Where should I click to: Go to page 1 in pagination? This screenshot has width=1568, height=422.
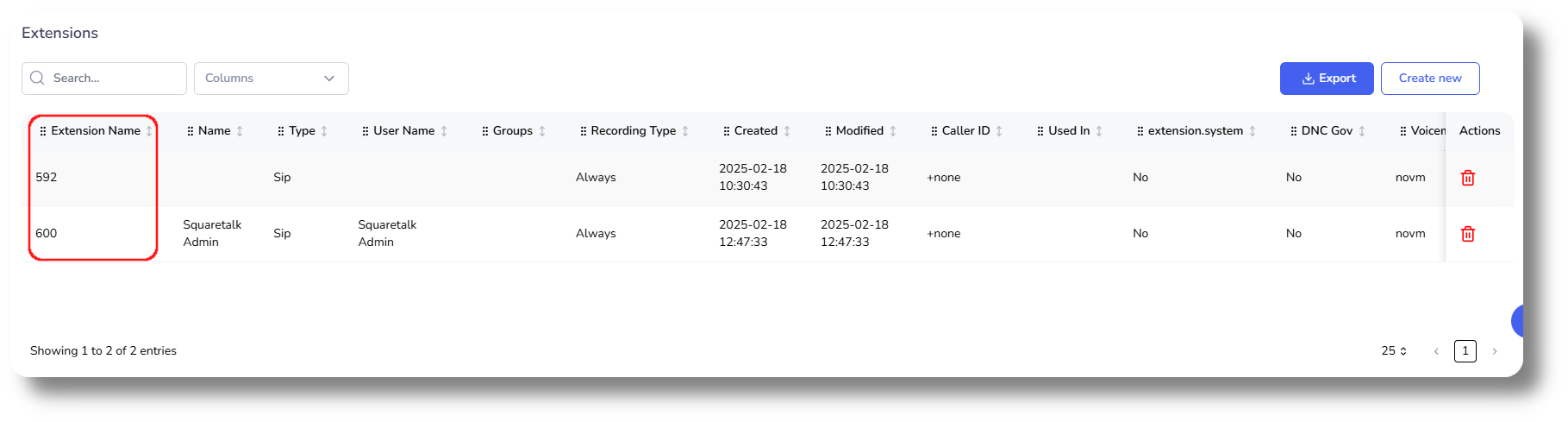coord(1465,351)
